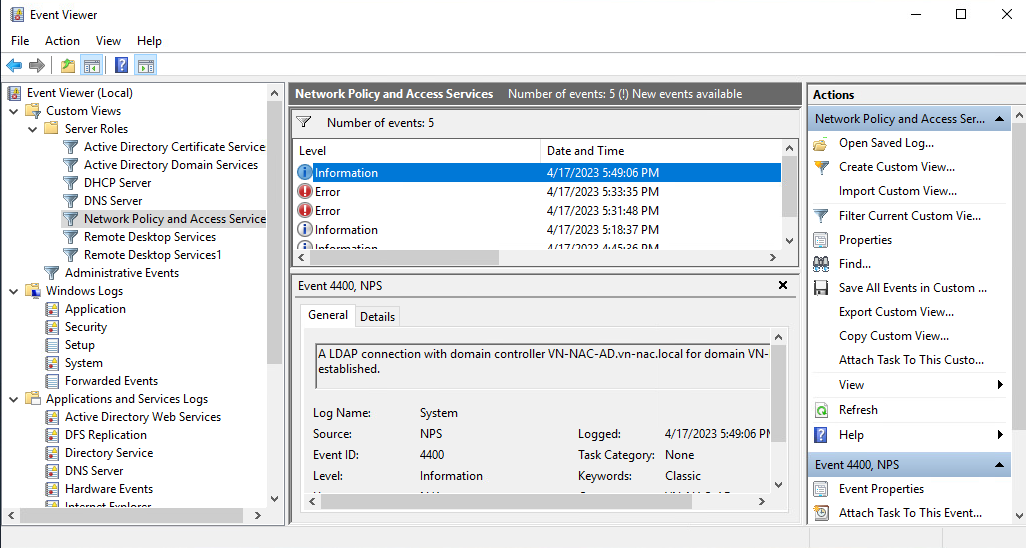Click the event detail vertical scrollbar down arrow
1026x548 pixels.
tap(778, 485)
